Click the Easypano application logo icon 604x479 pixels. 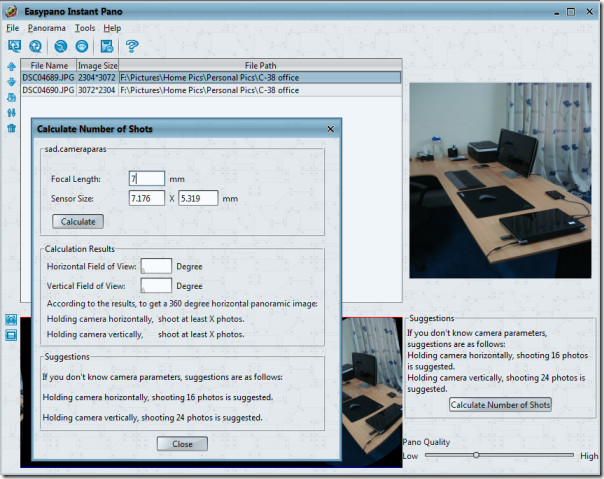point(11,11)
